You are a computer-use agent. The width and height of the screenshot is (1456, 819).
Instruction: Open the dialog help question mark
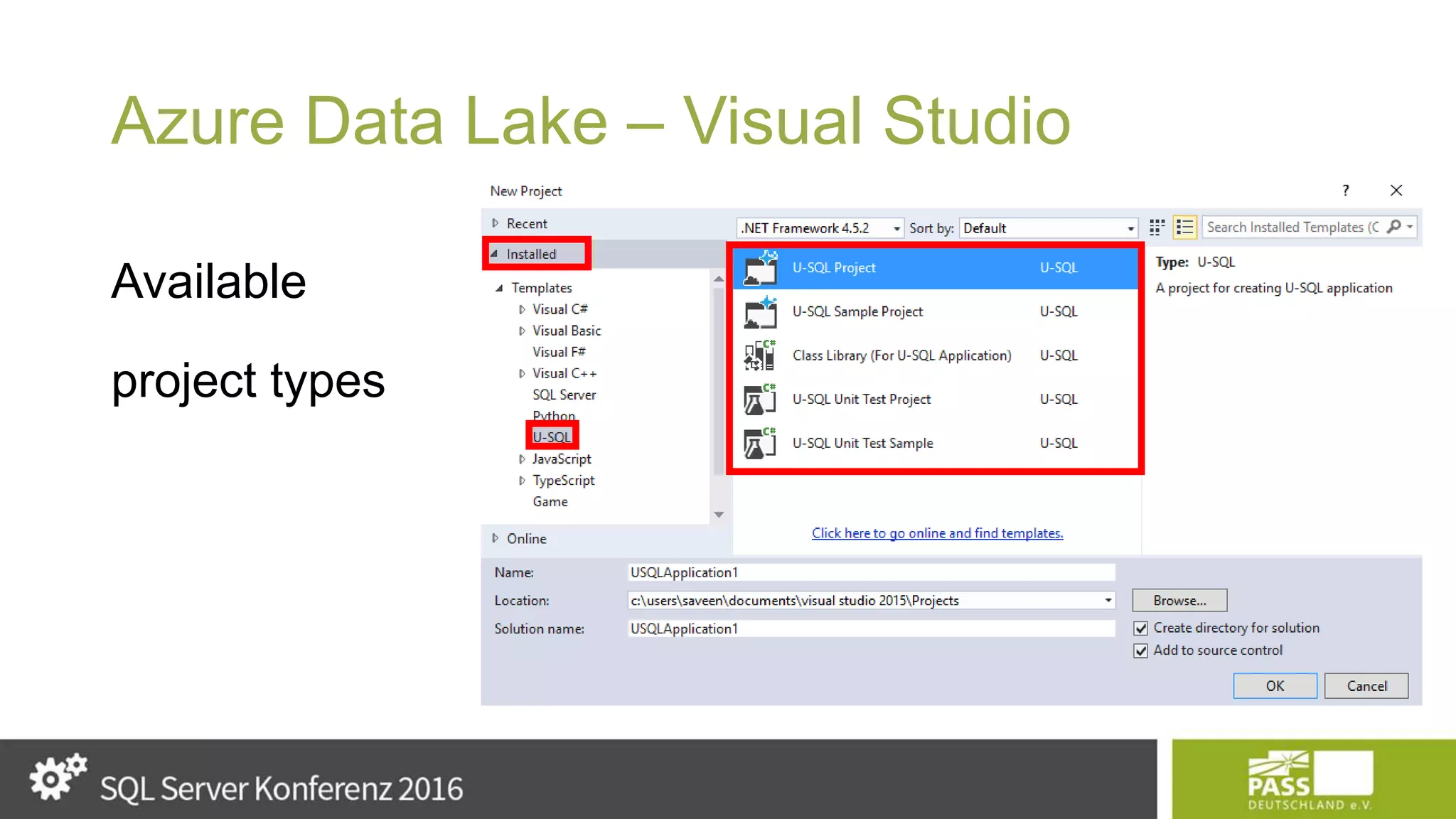click(1345, 191)
